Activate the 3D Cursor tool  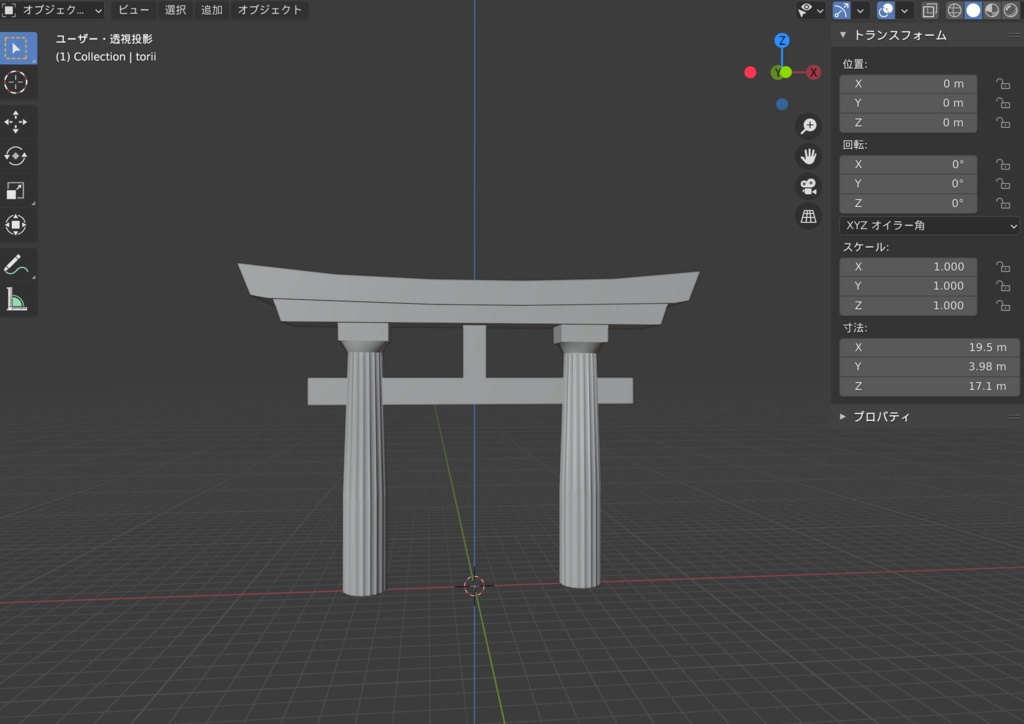16,82
